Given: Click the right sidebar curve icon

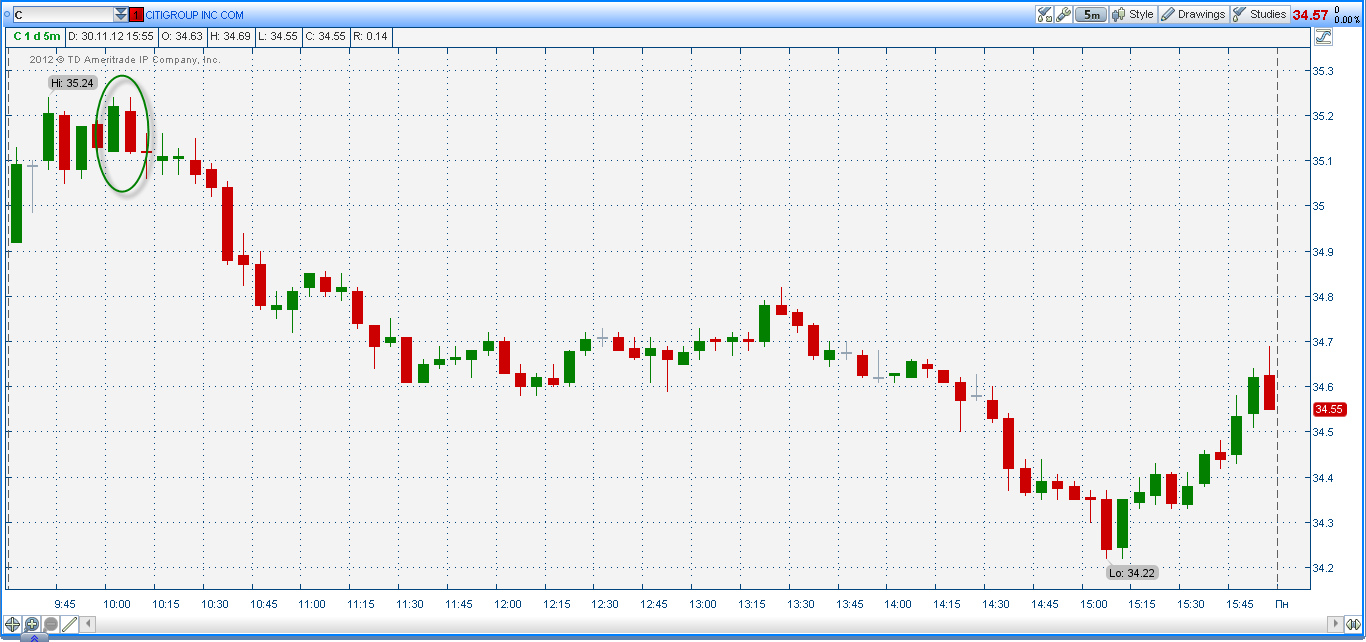Looking at the screenshot, I should pyautogui.click(x=1325, y=37).
